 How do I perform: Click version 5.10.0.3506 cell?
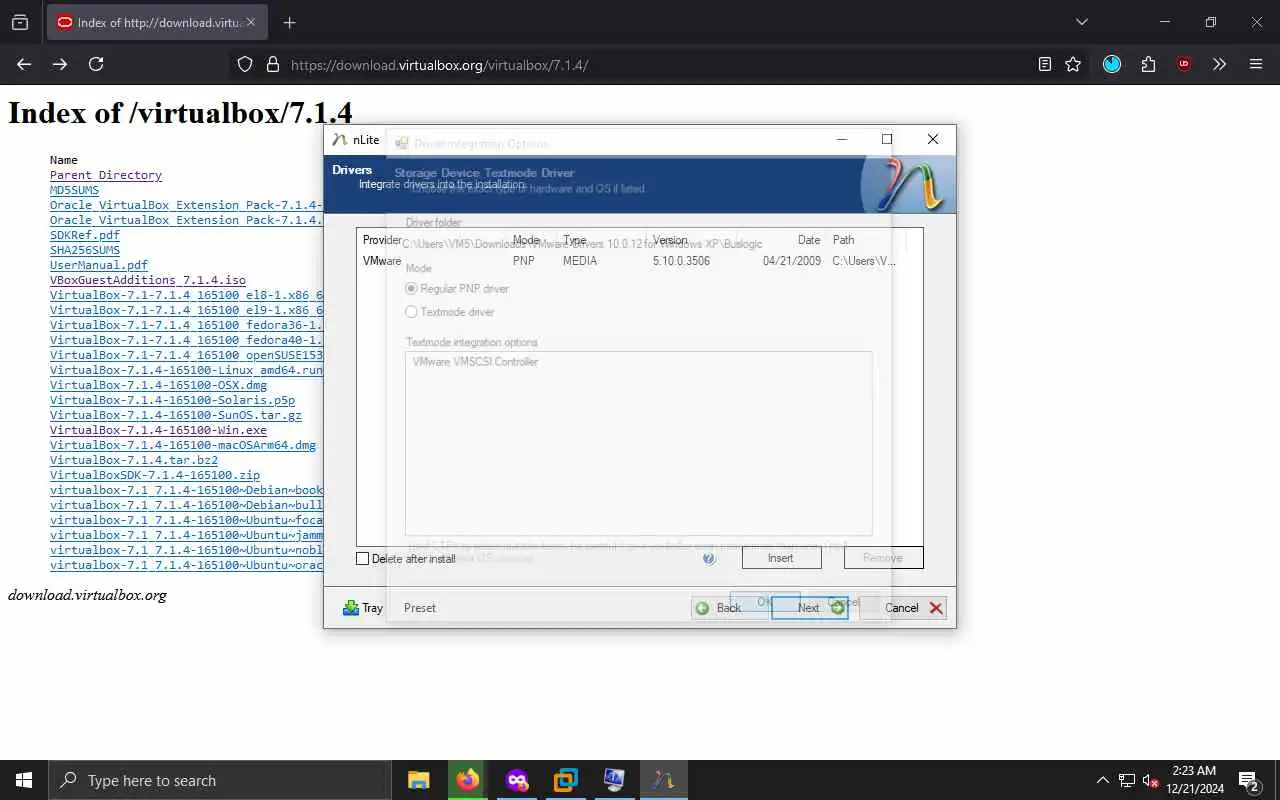[681, 261]
